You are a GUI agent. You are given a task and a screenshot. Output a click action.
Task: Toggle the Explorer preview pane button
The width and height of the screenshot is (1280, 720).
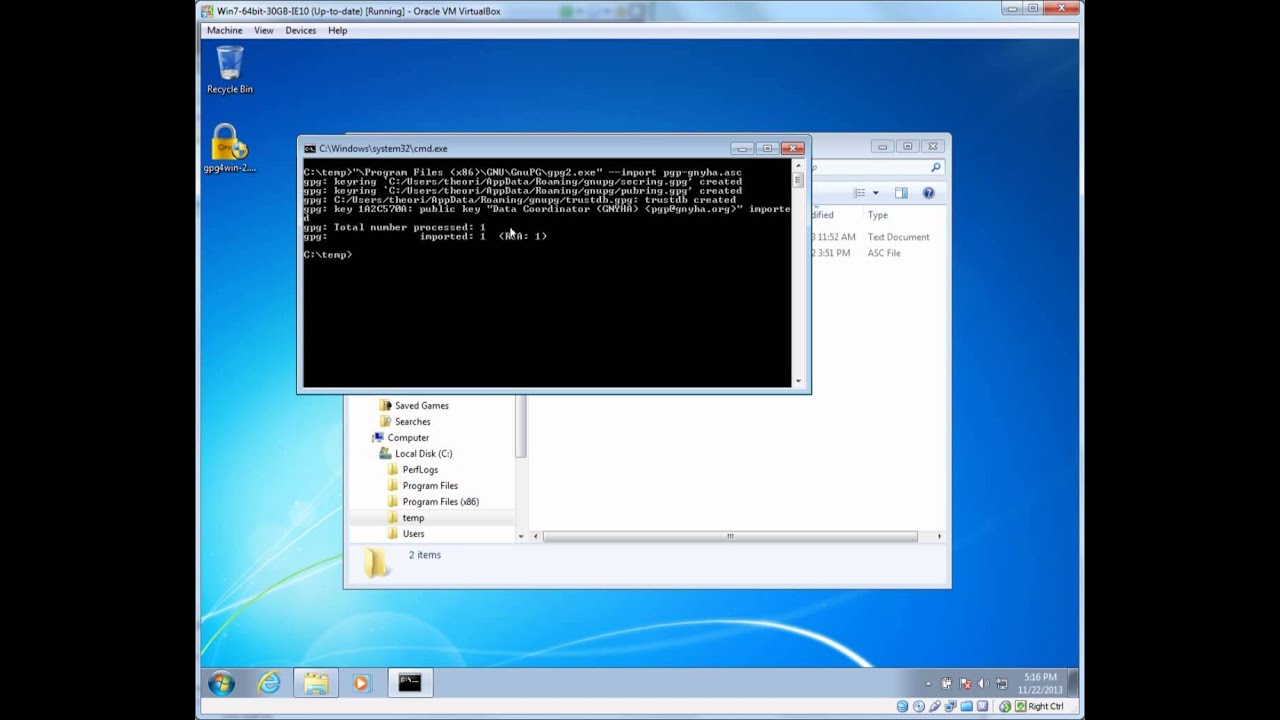[x=901, y=193]
